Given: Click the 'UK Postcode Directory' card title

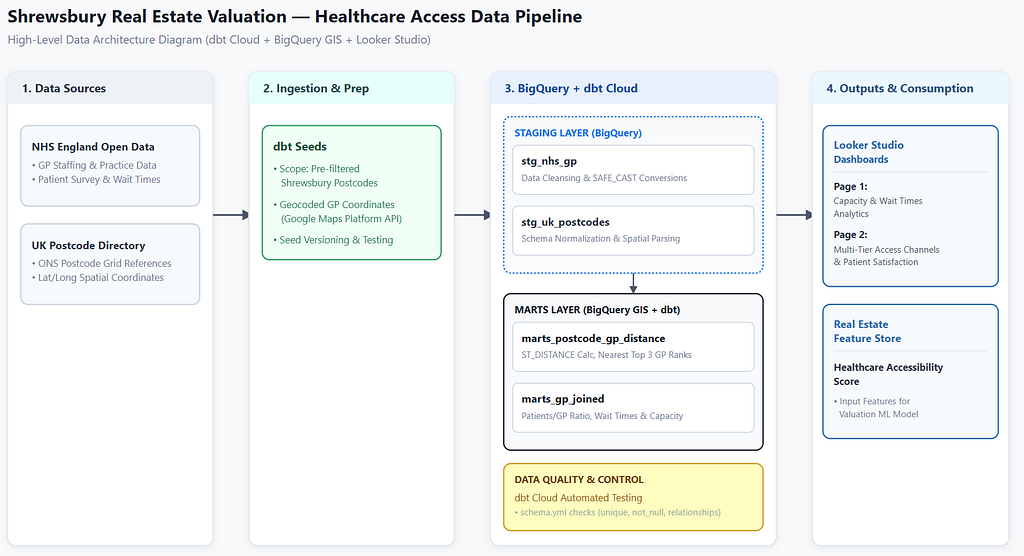Looking at the screenshot, I should (88, 246).
